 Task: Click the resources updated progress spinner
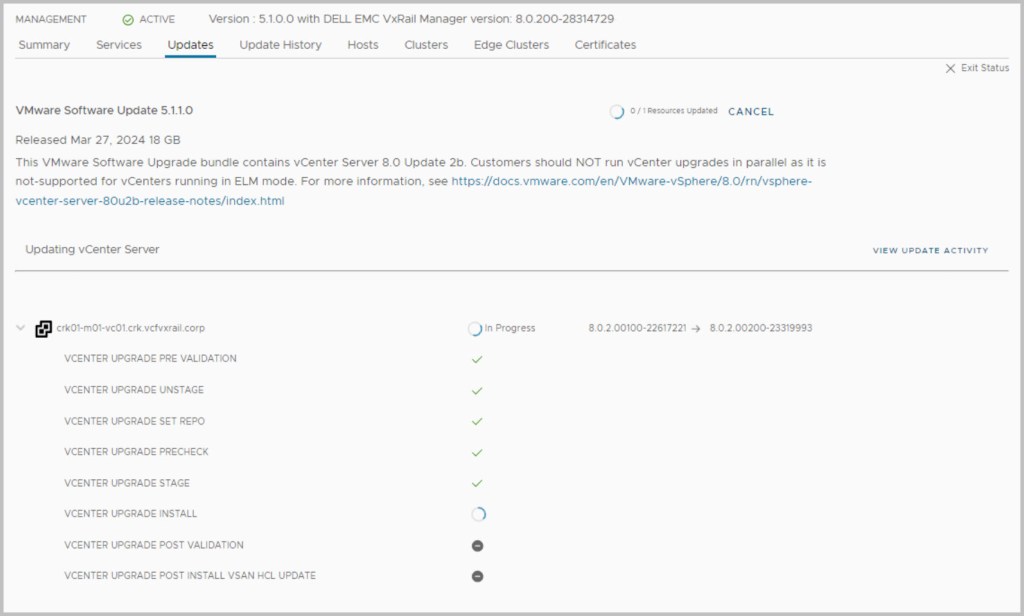(617, 112)
